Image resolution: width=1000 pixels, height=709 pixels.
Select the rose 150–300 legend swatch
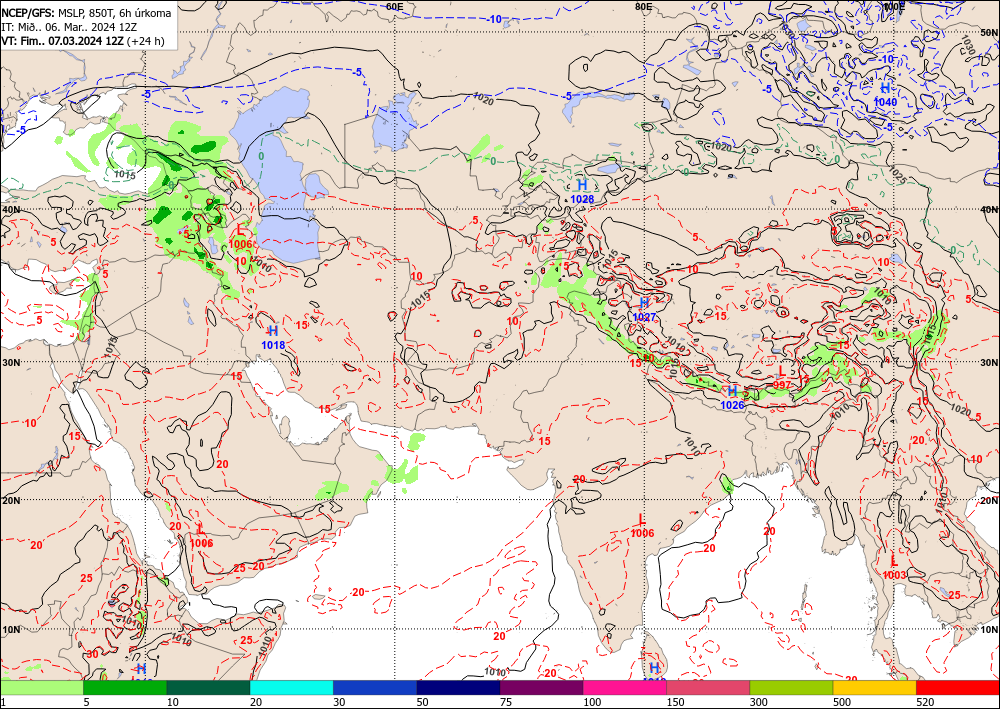point(708,687)
